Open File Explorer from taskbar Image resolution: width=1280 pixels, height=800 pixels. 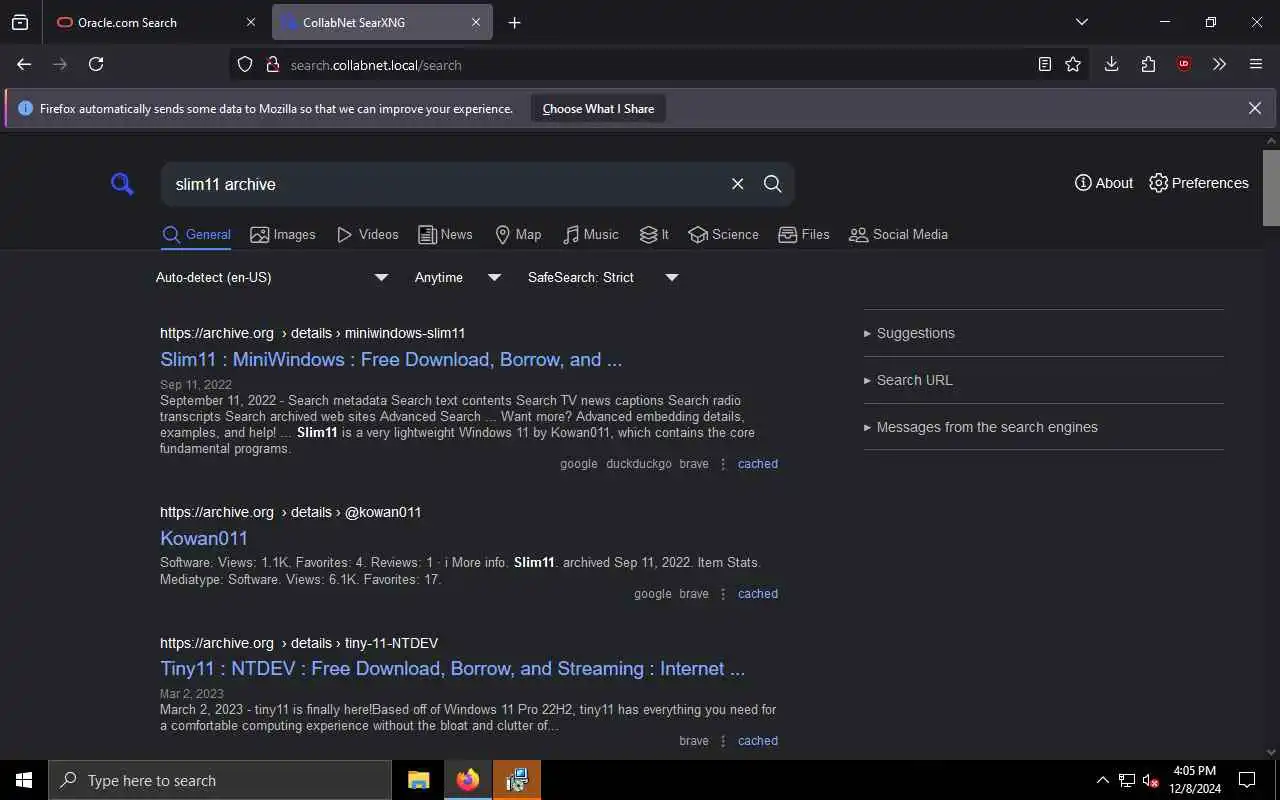tap(419, 780)
